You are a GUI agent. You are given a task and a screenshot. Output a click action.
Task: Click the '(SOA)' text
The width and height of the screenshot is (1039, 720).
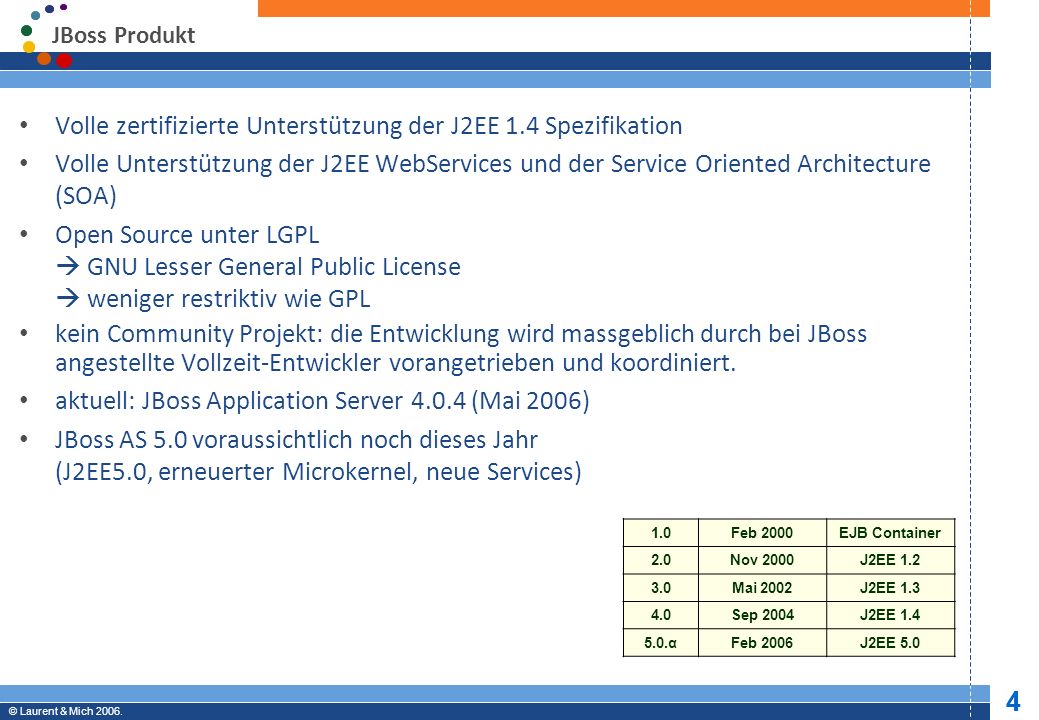coord(86,195)
